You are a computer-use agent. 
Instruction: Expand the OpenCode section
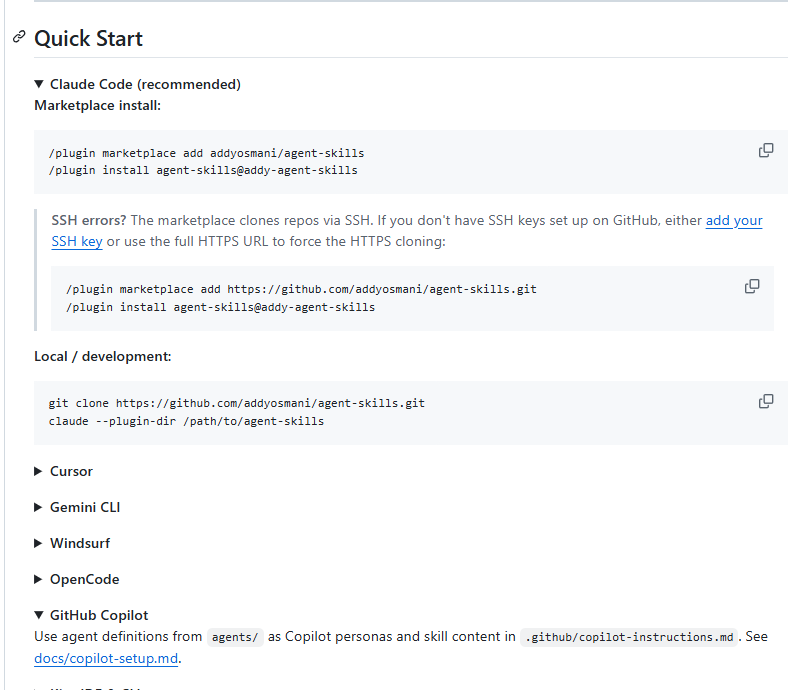click(x=77, y=579)
